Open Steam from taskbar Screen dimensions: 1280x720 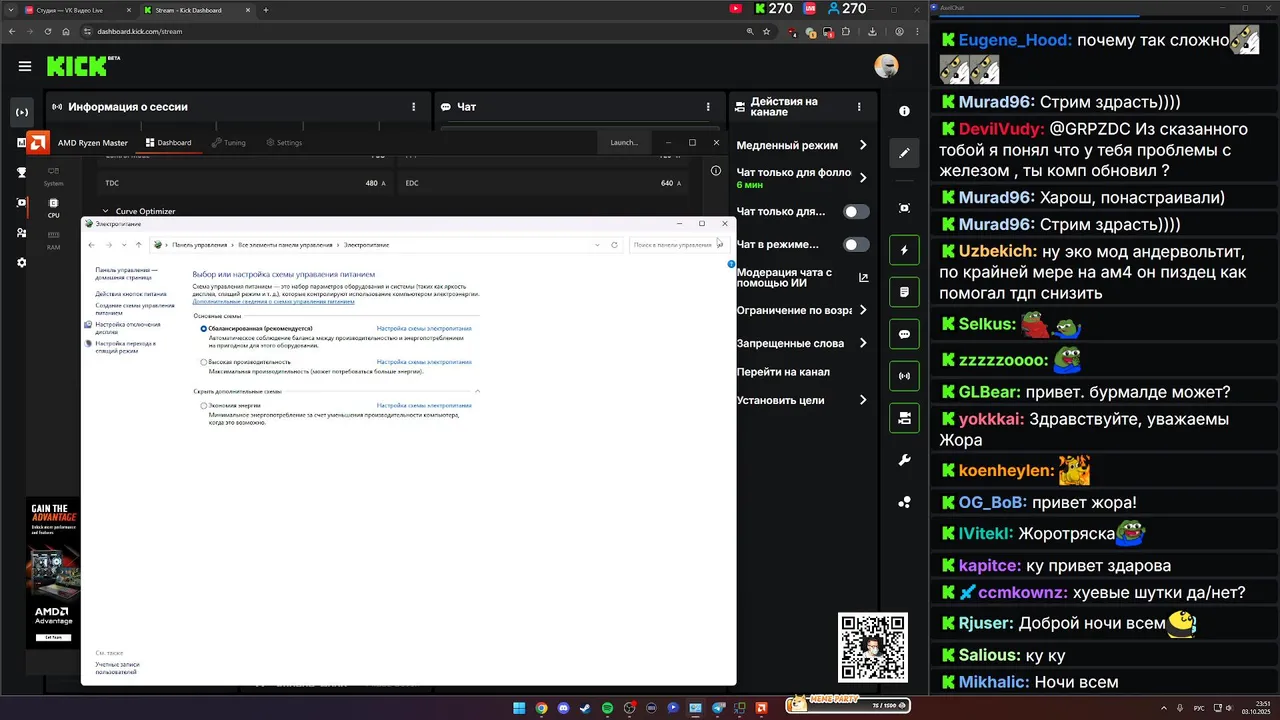pos(585,708)
